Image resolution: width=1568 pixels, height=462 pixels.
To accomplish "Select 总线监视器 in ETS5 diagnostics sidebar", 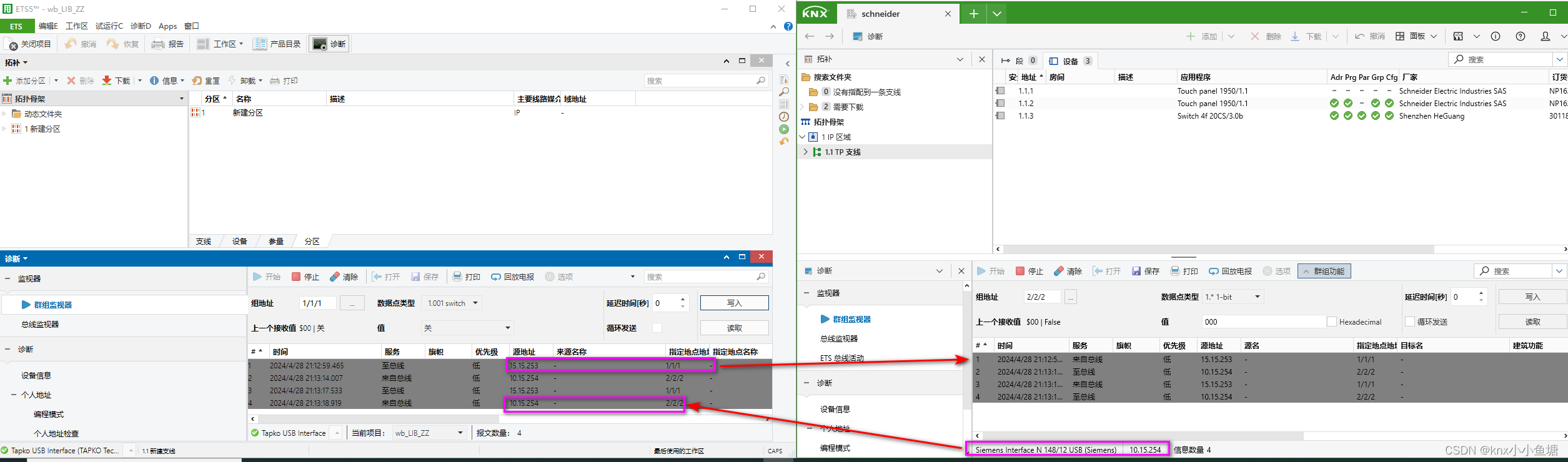I will pos(40,324).
